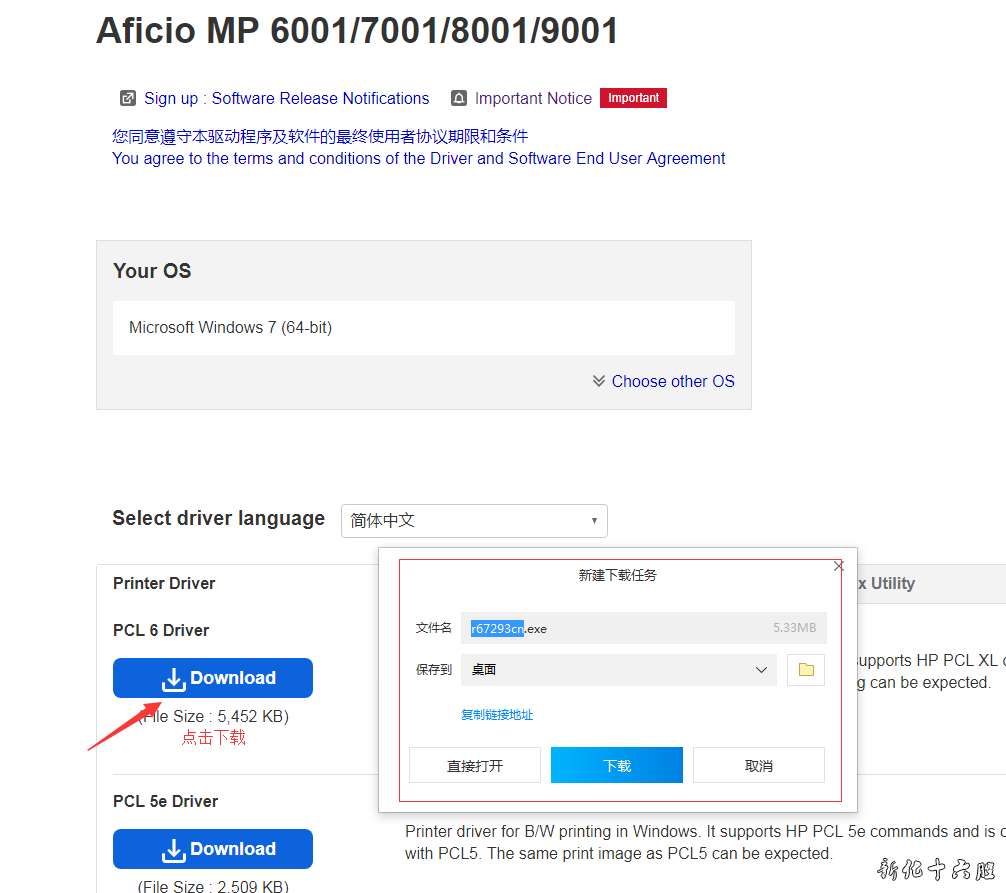Click the blue 下载 button
This screenshot has width=1006, height=893.
(617, 765)
